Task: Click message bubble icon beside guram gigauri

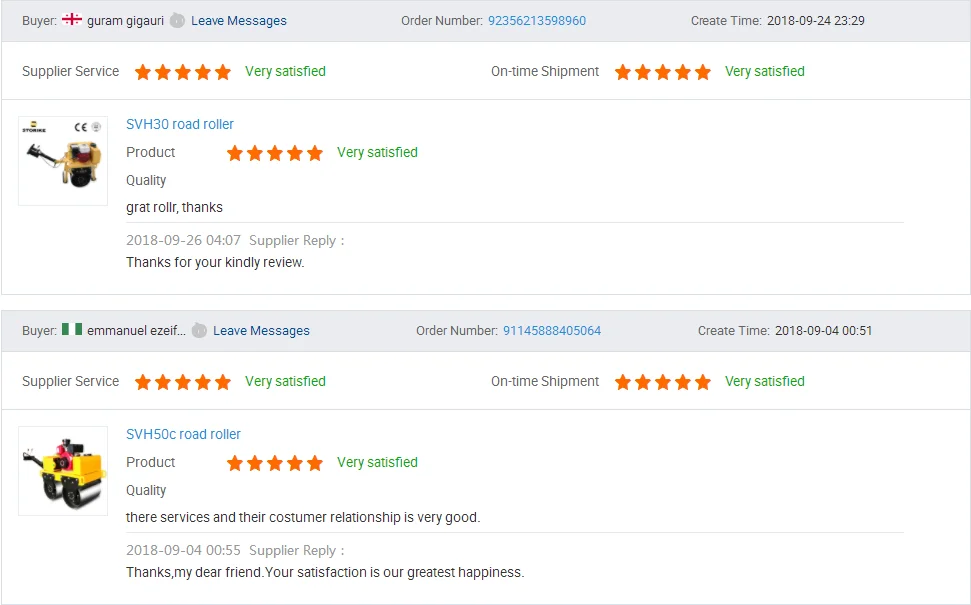Action: [x=177, y=21]
